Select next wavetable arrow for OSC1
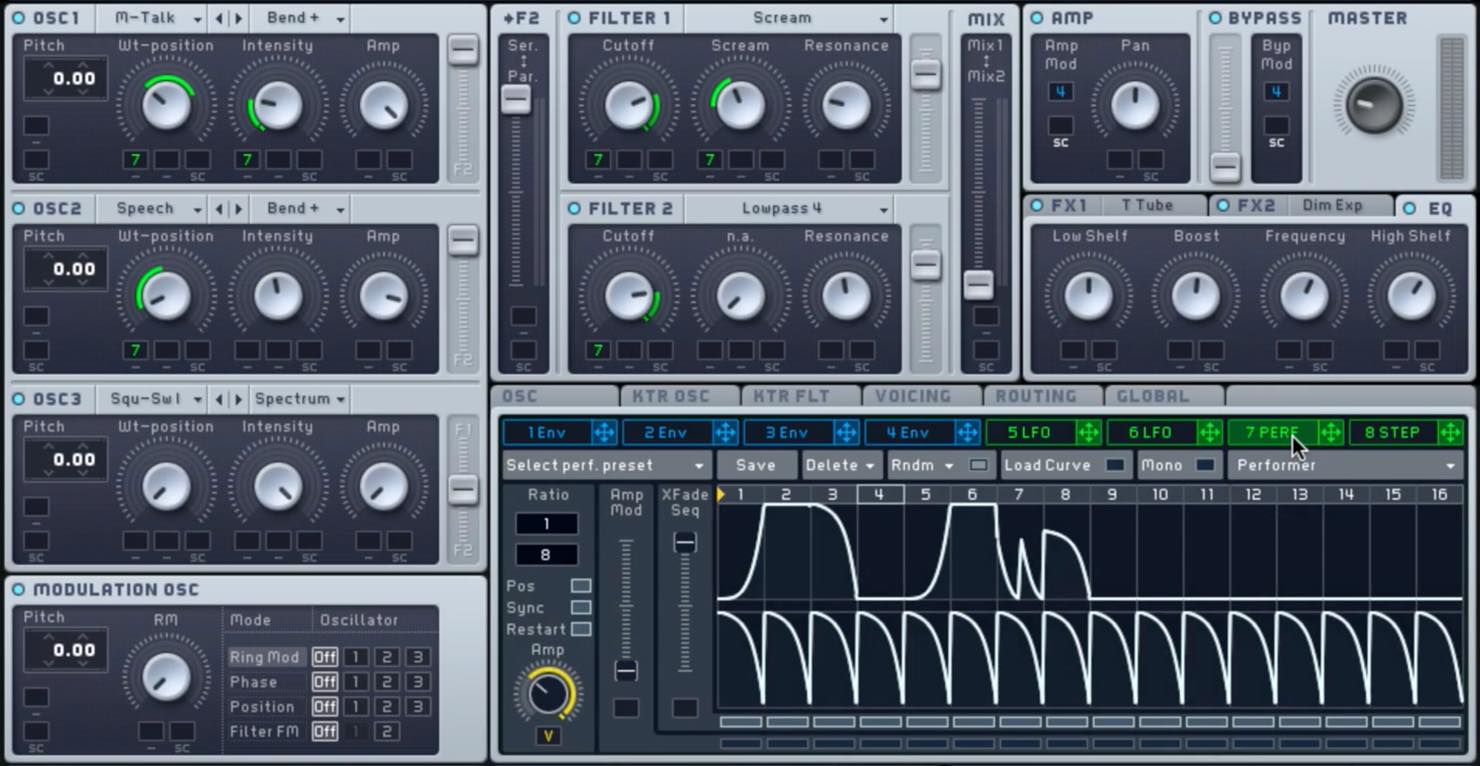The image size is (1480, 766). (x=238, y=18)
